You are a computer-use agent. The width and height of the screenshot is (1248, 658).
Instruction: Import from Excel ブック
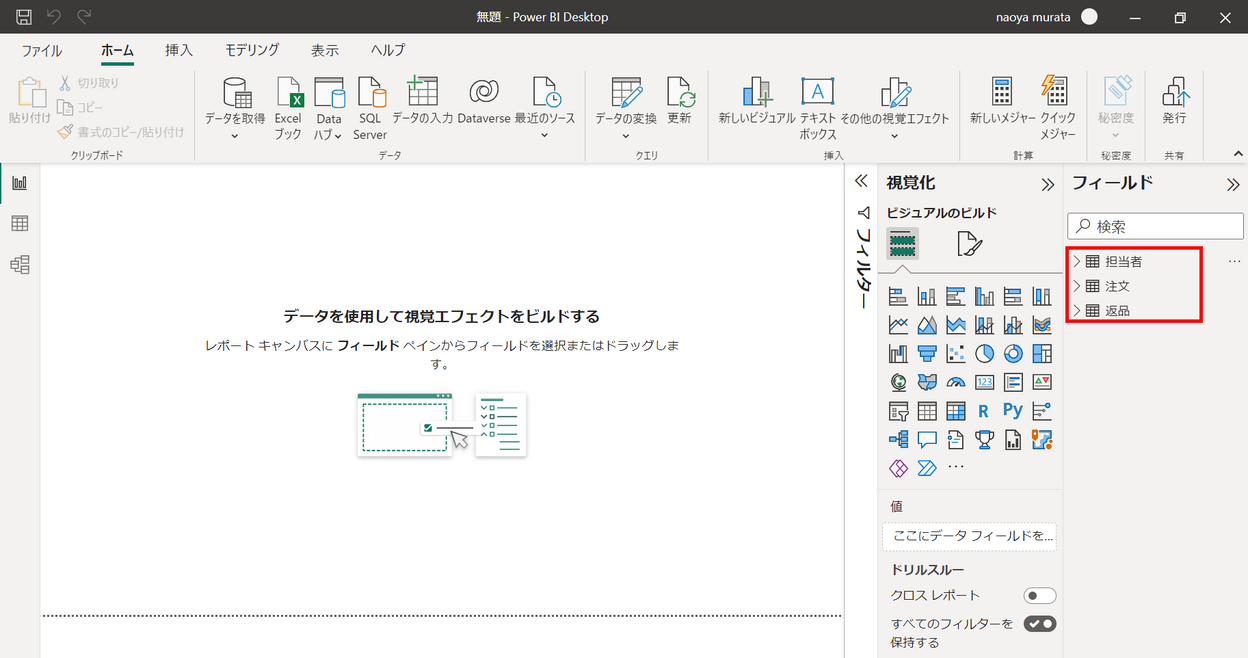click(x=288, y=108)
